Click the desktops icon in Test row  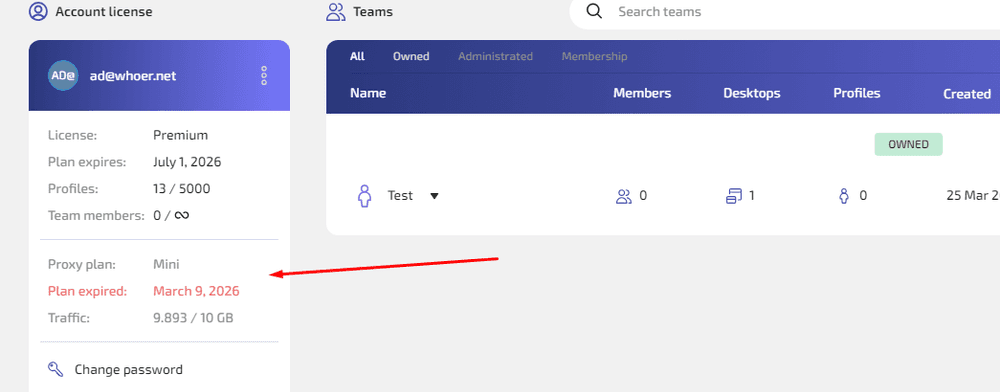(734, 196)
